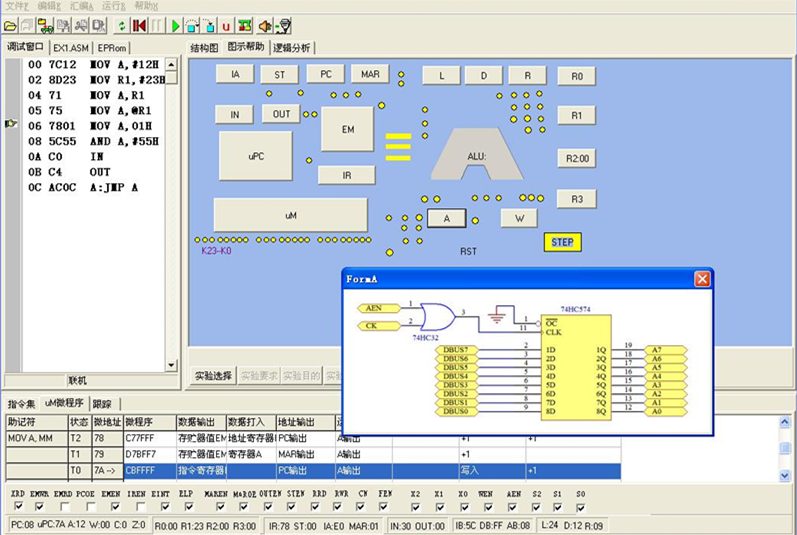Click the red U toolbar icon

[x=226, y=25]
